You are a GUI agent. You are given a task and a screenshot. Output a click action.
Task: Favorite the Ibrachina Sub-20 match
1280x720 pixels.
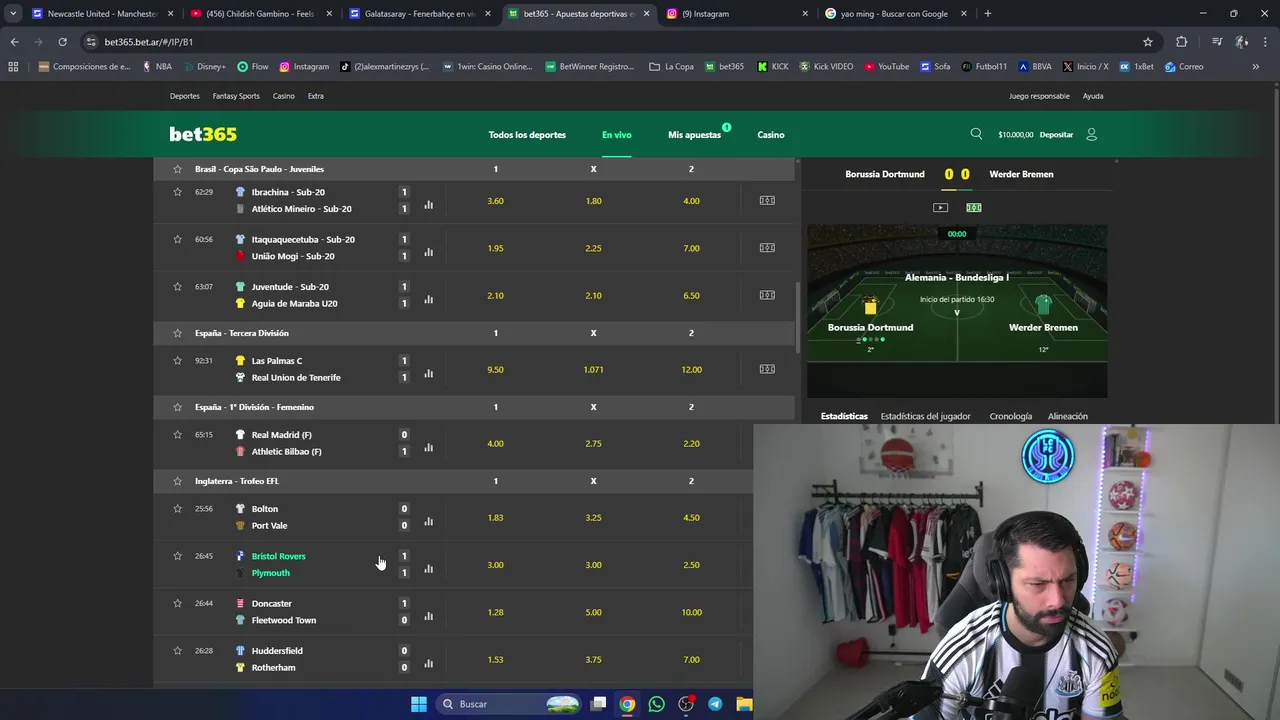[x=178, y=192]
